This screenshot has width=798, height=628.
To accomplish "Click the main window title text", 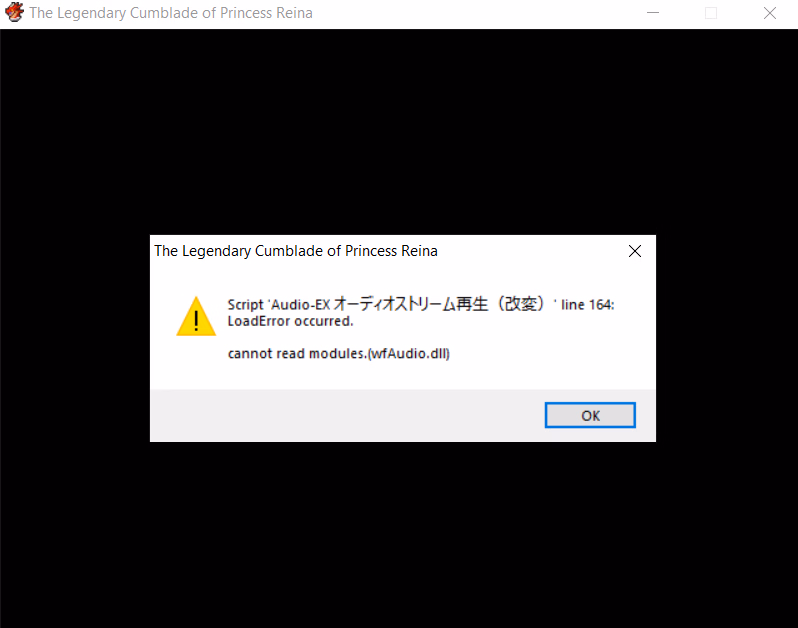I will [170, 13].
